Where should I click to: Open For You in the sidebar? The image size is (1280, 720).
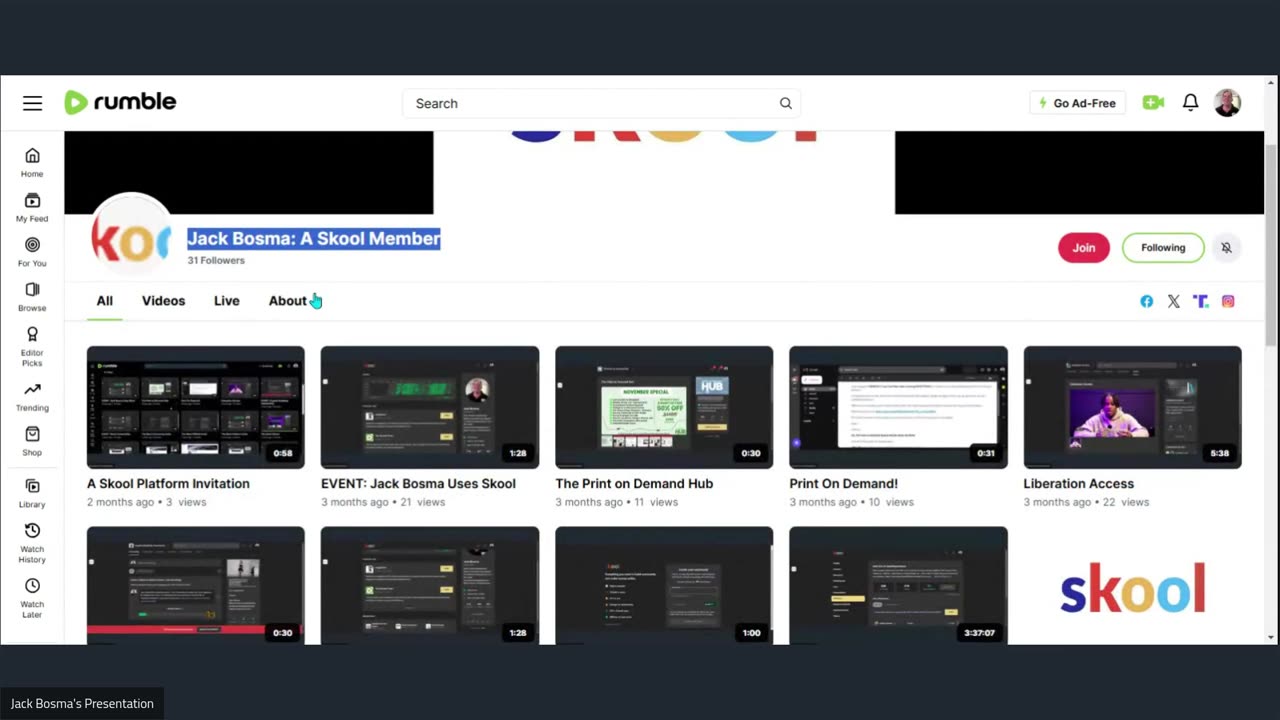(32, 252)
